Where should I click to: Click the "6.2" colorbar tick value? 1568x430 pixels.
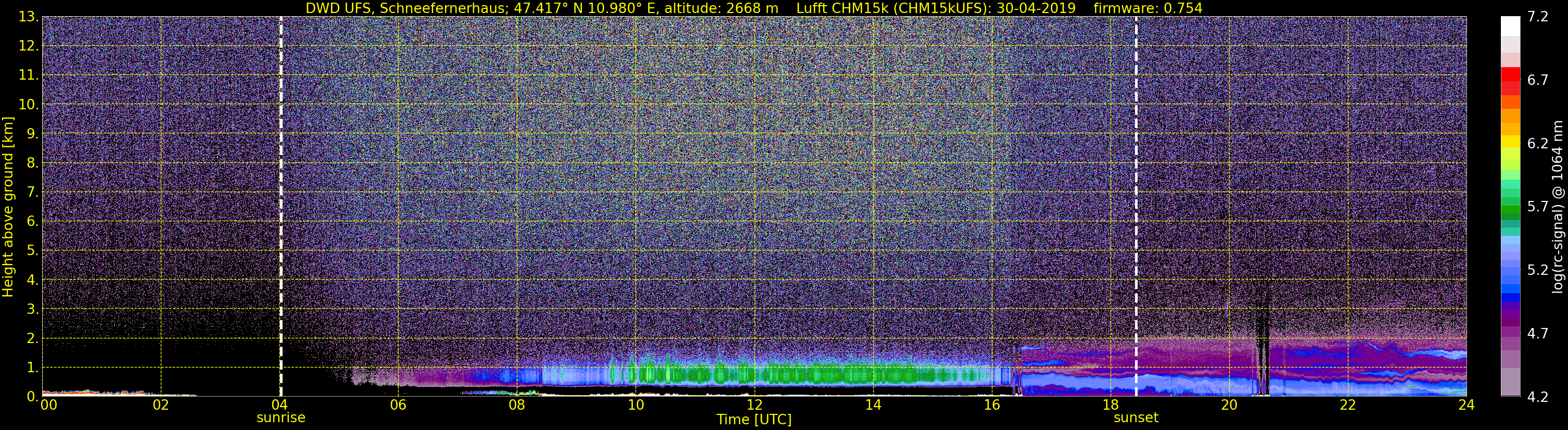tap(1538, 144)
